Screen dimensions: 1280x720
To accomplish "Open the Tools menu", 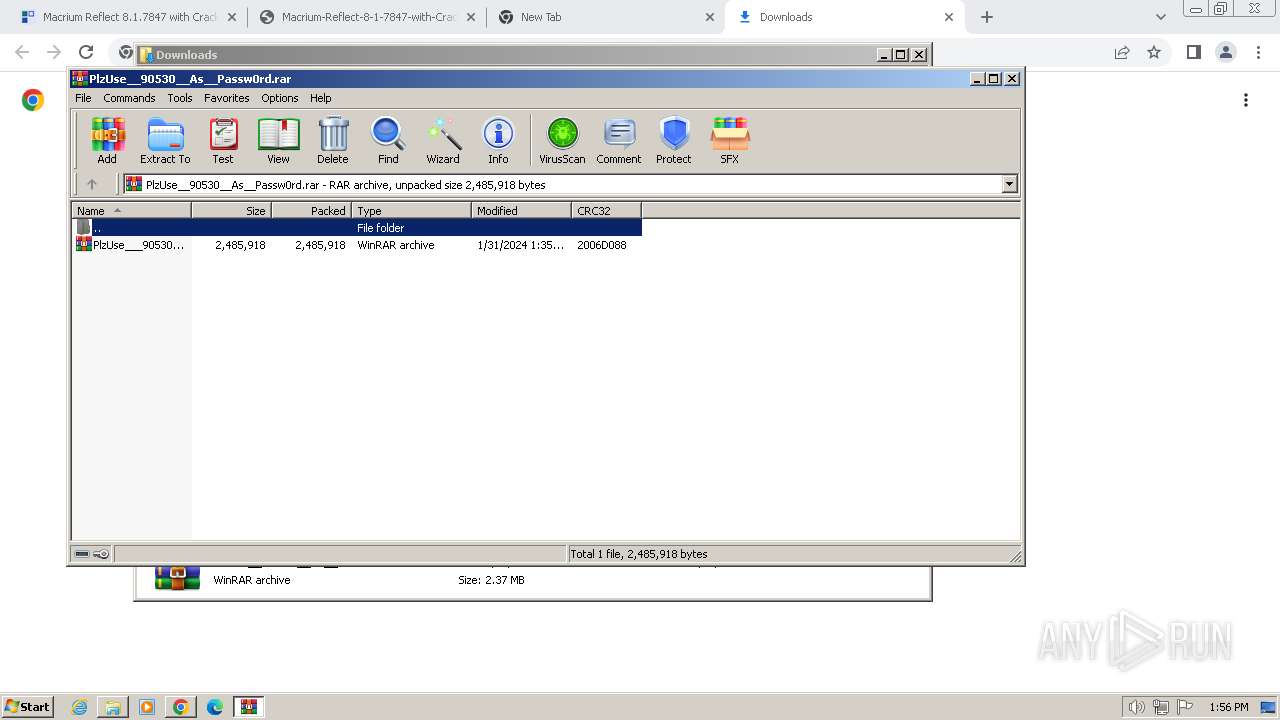I will point(180,98).
